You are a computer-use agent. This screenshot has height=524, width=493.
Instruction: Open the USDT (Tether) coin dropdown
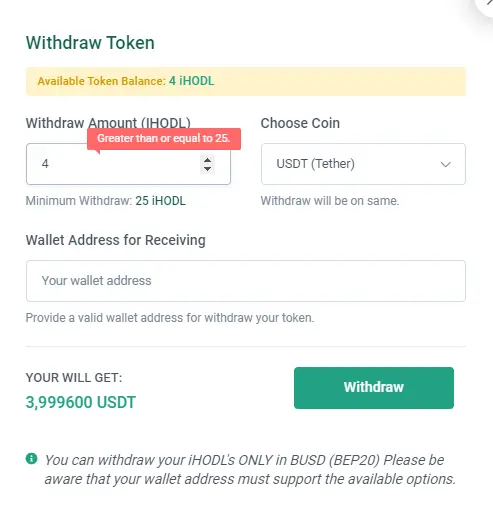click(363, 164)
